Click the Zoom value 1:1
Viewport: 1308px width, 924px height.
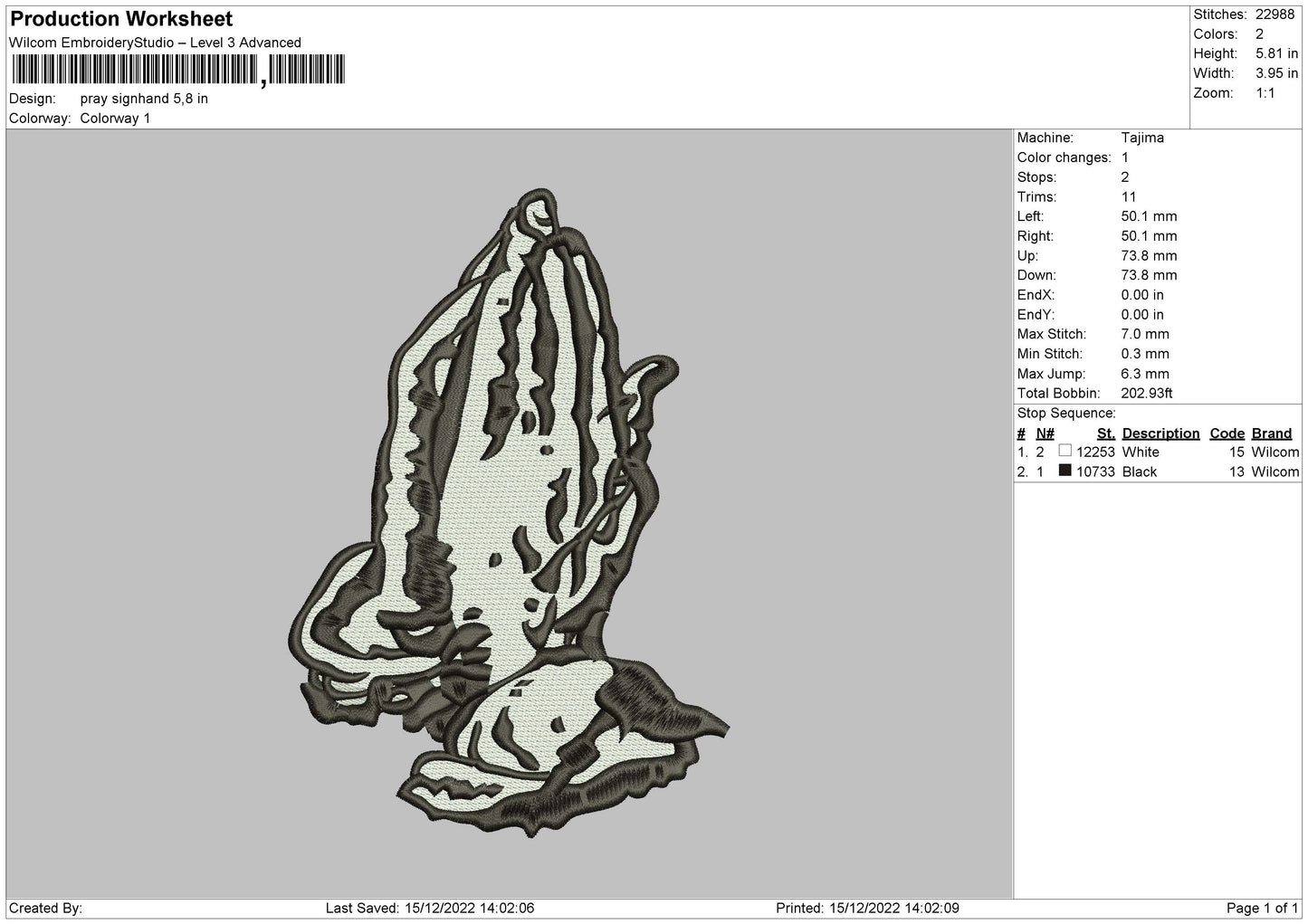1265,93
